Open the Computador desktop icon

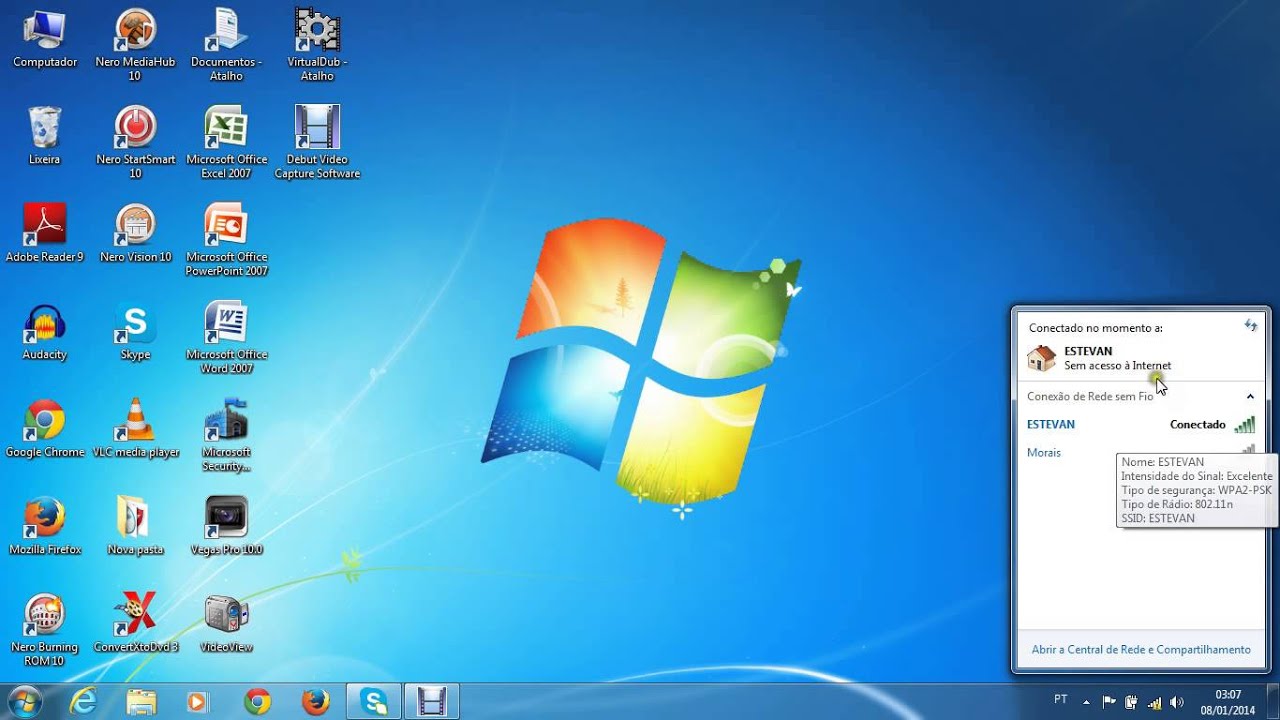(45, 40)
